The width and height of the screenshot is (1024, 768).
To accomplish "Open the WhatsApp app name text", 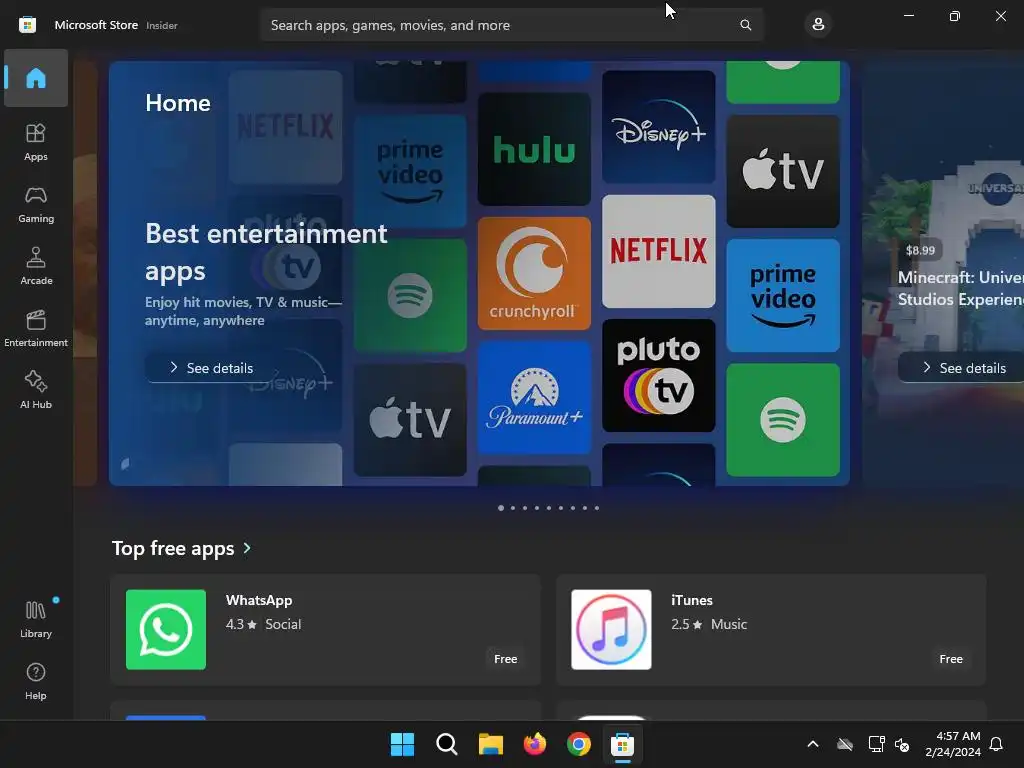I will [259, 600].
